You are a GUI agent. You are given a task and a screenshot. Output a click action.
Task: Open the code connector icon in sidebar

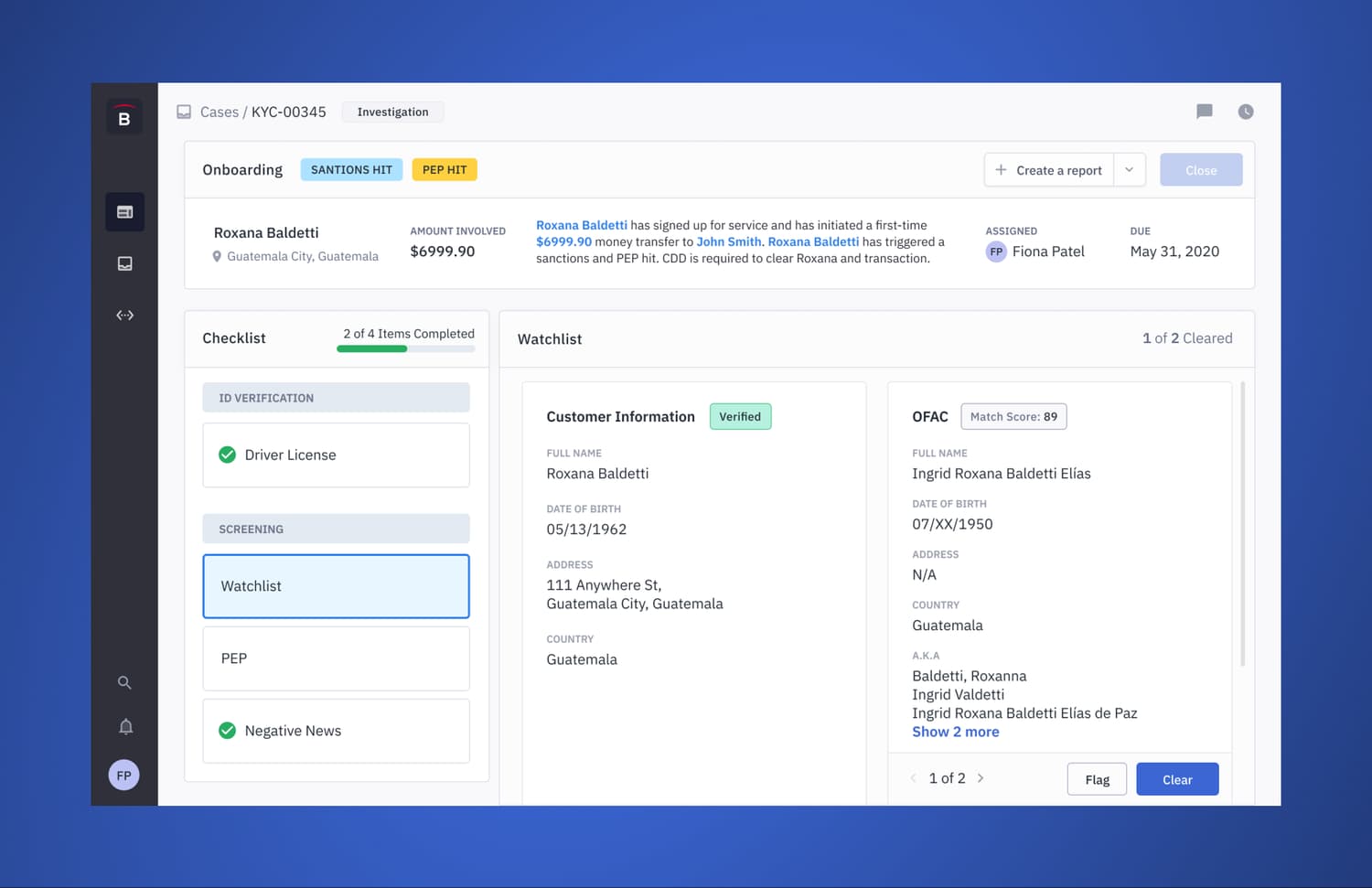coord(125,315)
